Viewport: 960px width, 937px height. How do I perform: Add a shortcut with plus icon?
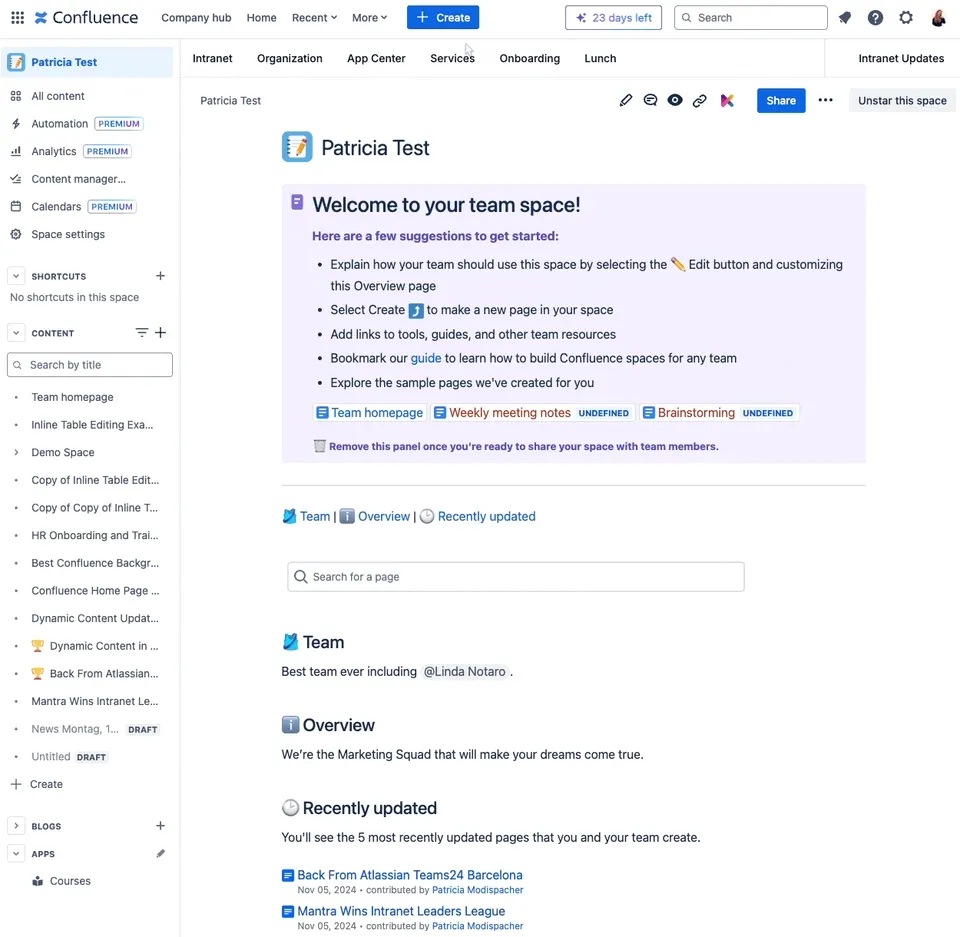160,276
